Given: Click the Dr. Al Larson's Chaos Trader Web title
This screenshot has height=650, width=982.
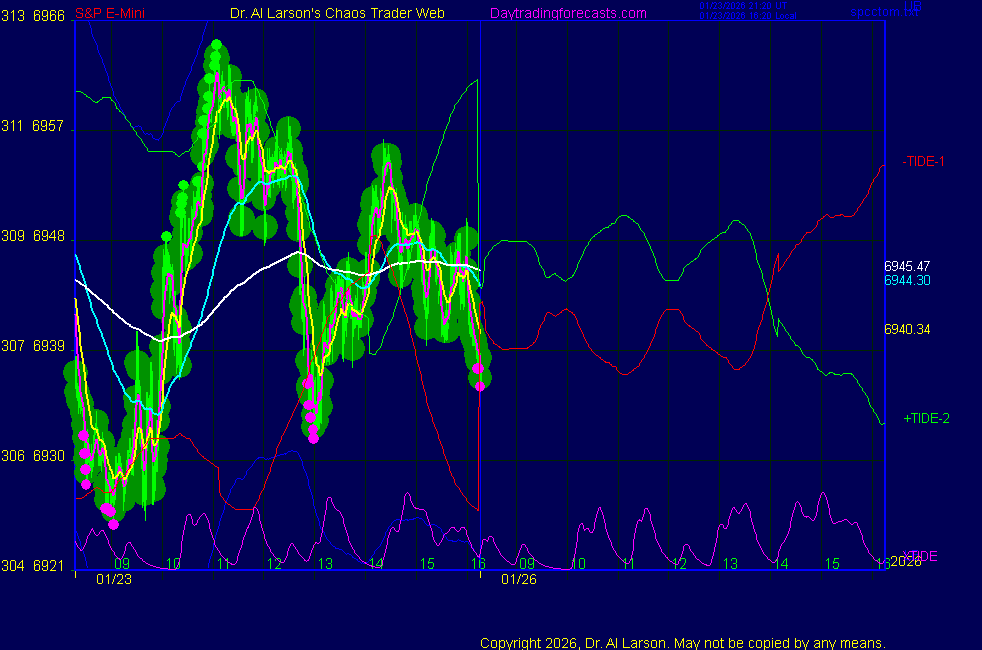Looking at the screenshot, I should tap(330, 13).
